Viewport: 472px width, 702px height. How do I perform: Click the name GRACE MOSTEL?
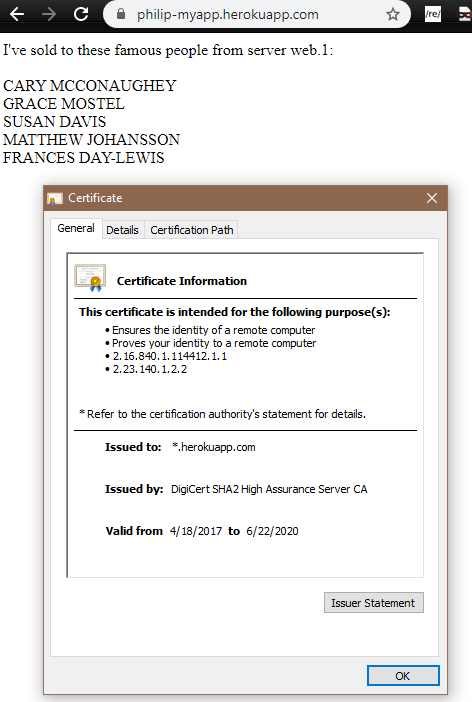(x=64, y=104)
